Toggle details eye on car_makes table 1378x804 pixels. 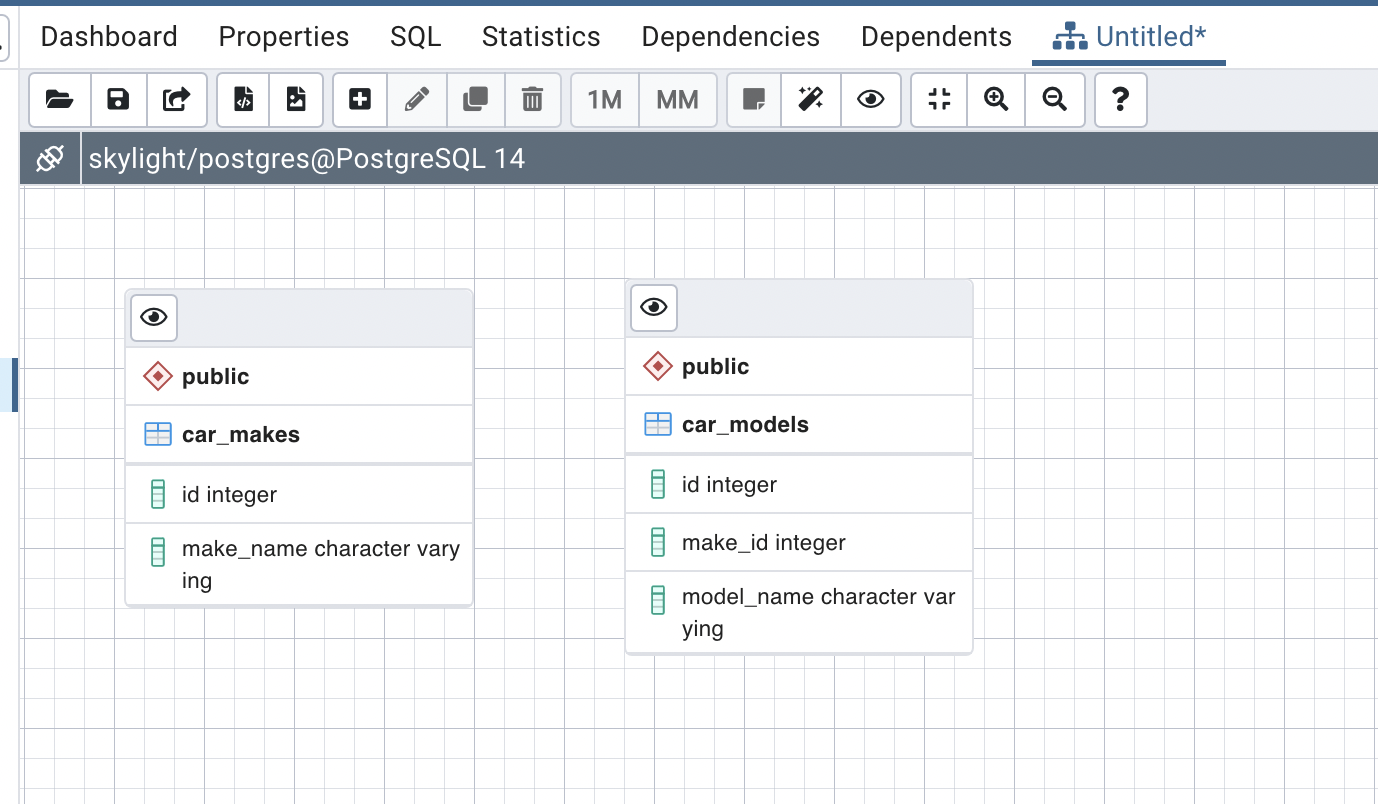pyautogui.click(x=154, y=318)
